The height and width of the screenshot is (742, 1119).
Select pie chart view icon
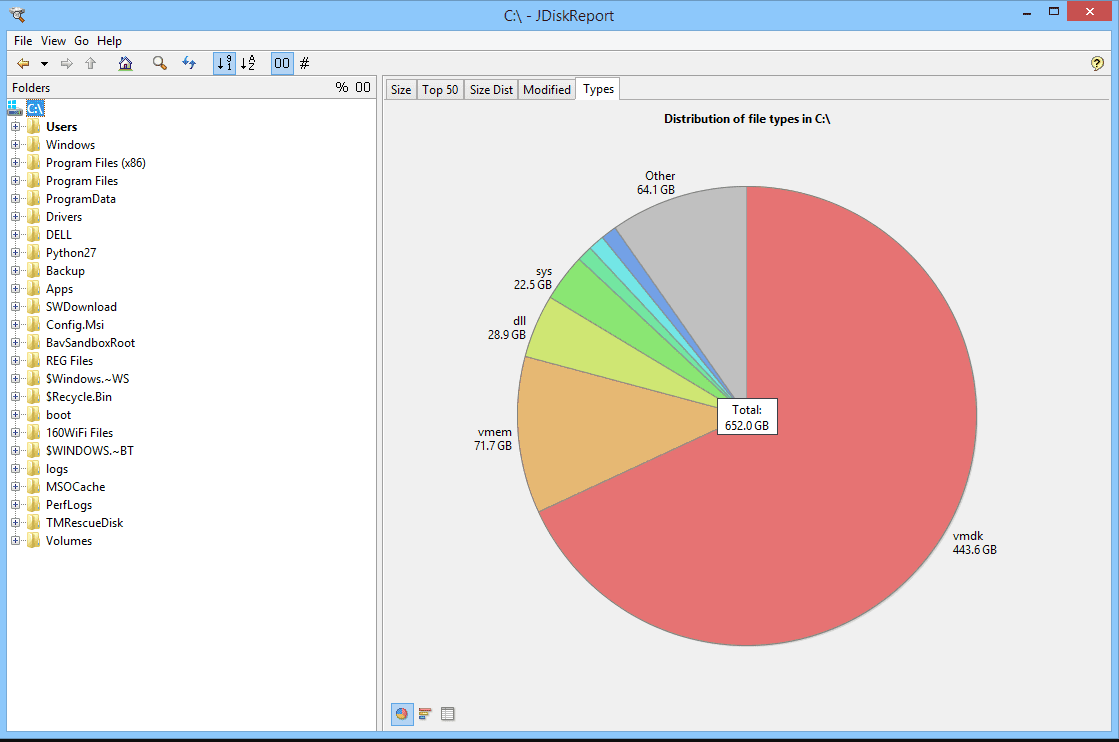pyautogui.click(x=402, y=713)
